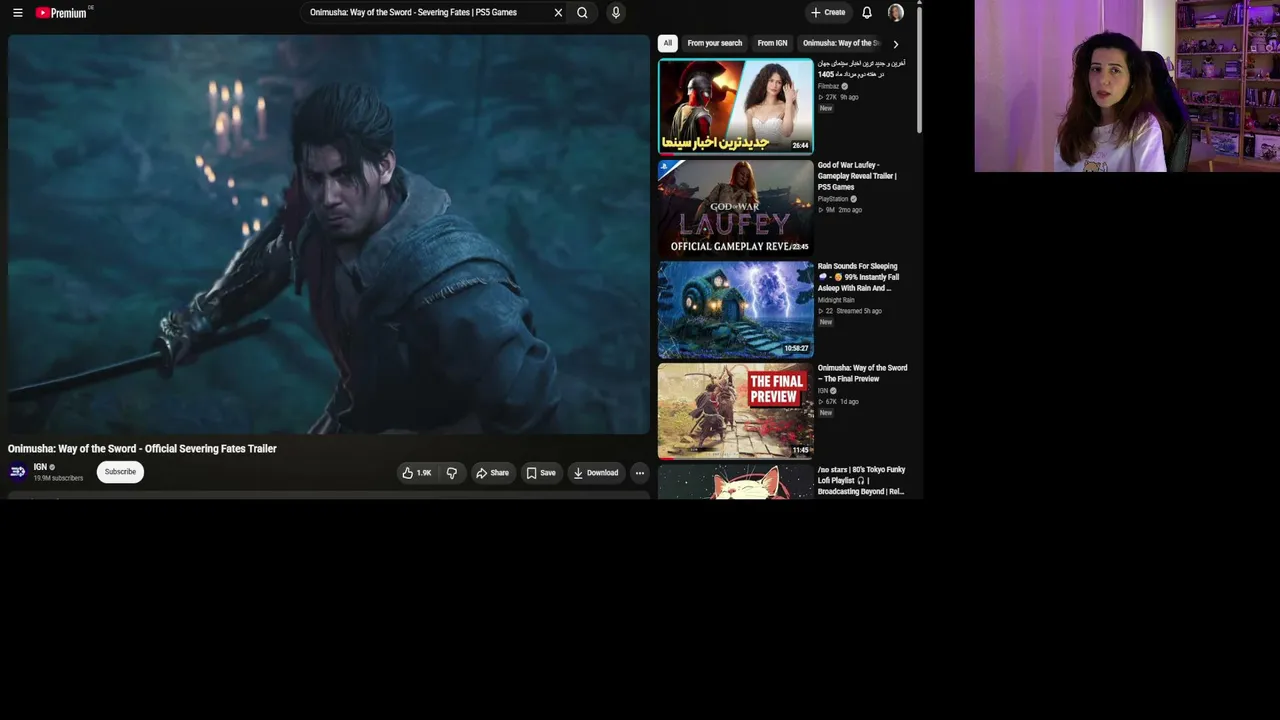Image resolution: width=1280 pixels, height=720 pixels.
Task: Subscribe to the IGN channel
Action: coord(120,472)
